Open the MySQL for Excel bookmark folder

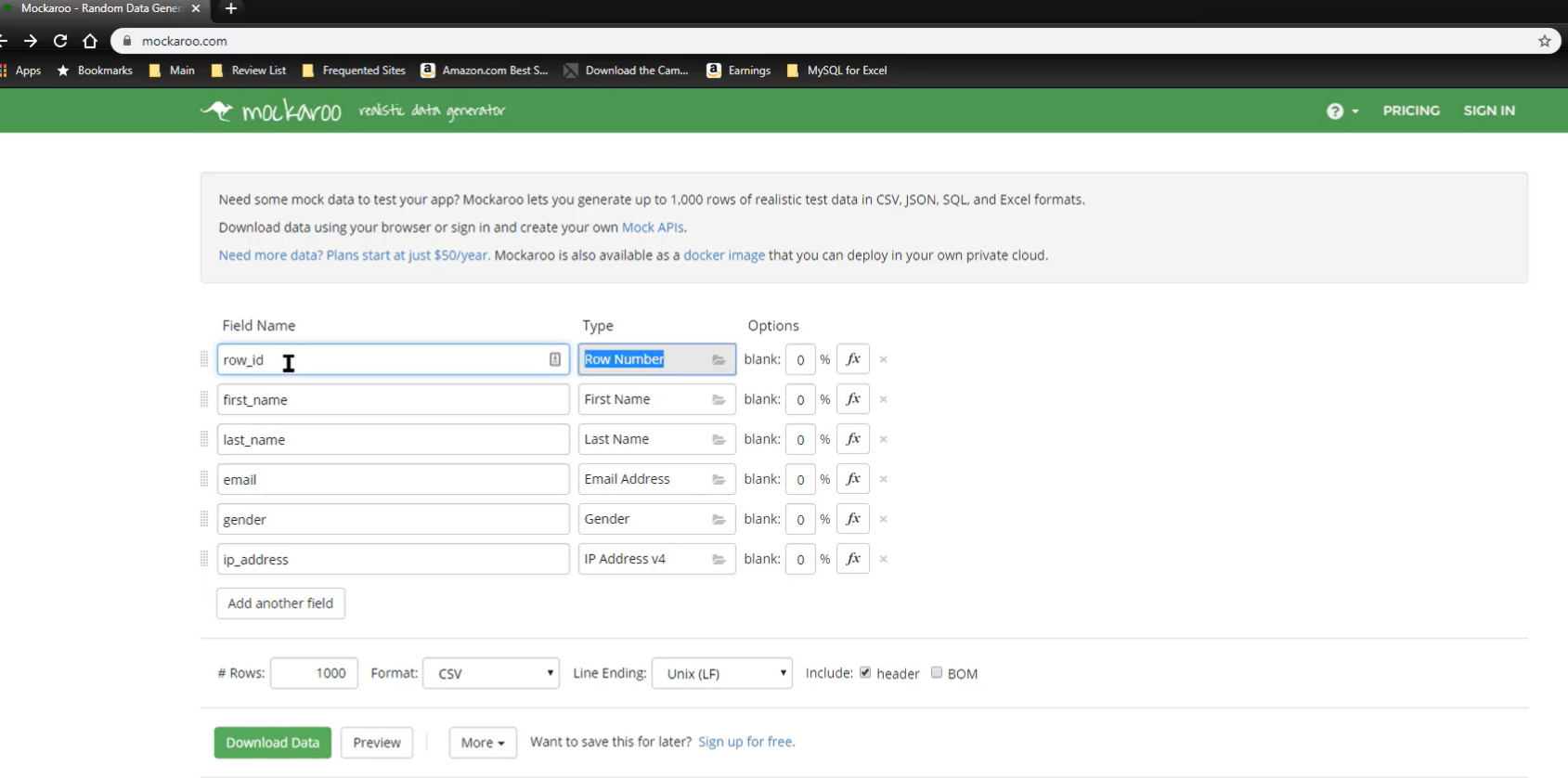coord(836,71)
